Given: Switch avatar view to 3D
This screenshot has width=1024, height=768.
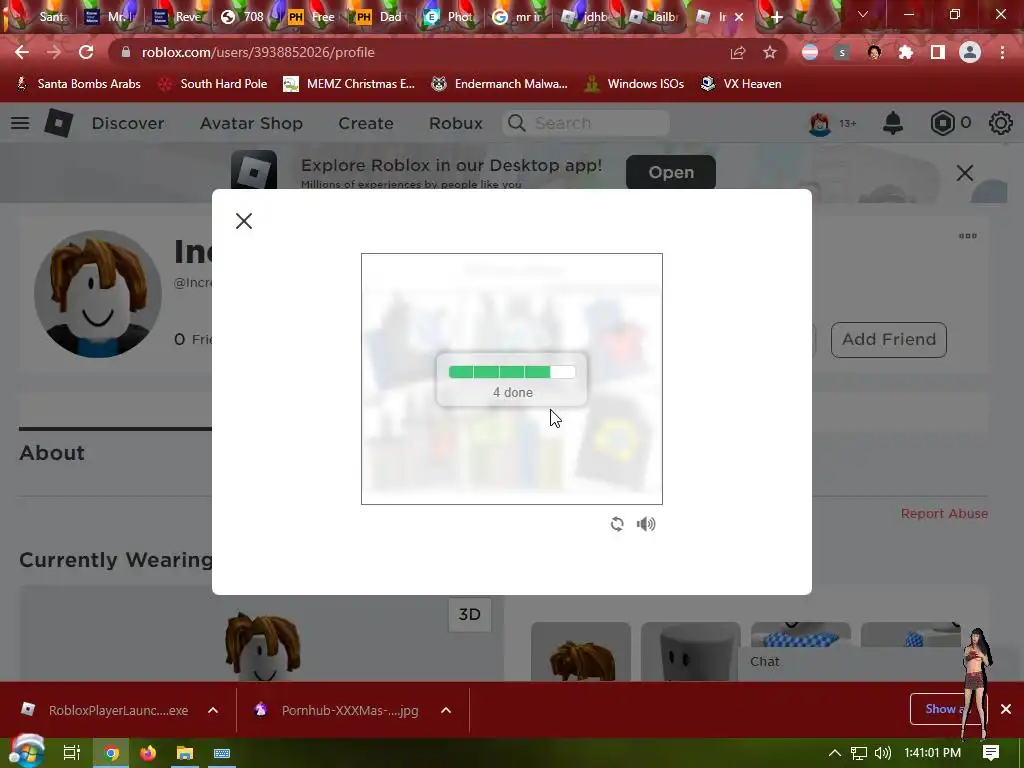Looking at the screenshot, I should [x=470, y=615].
